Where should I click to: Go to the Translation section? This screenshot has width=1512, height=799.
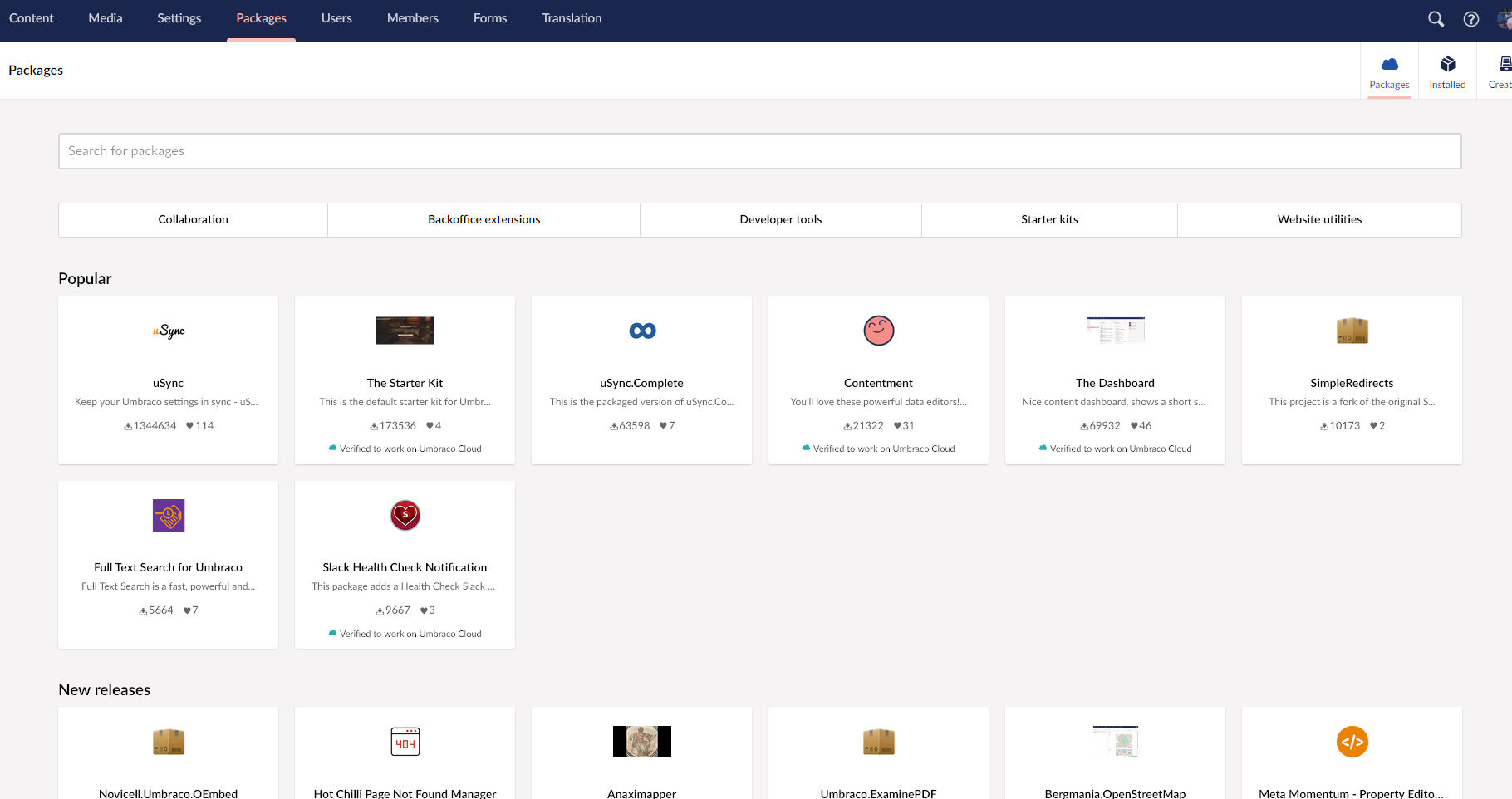click(x=572, y=18)
